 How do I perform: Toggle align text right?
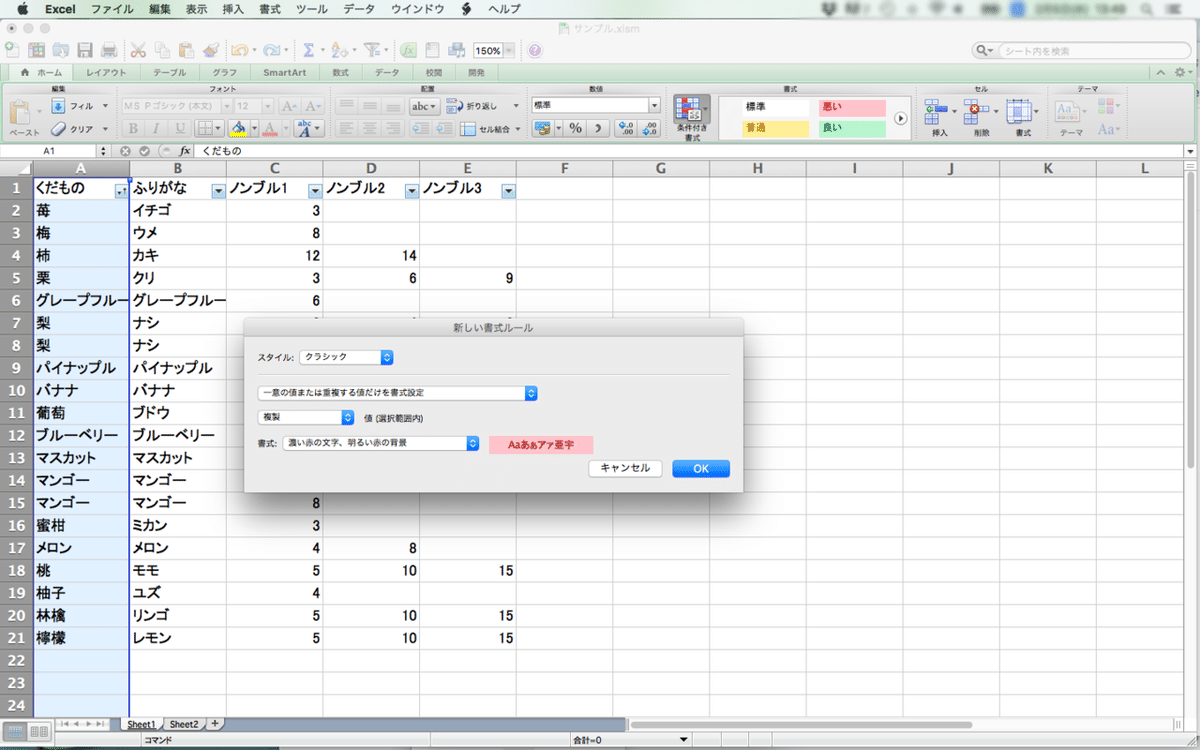393,128
